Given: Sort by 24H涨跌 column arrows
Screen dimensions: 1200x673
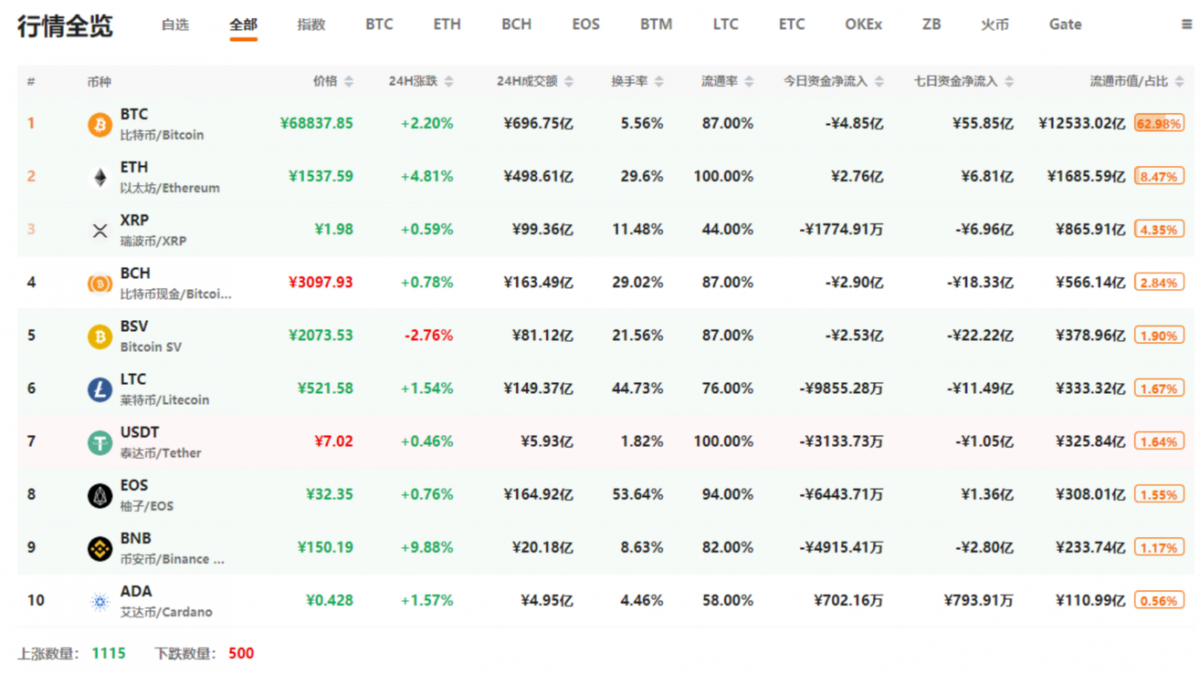Looking at the screenshot, I should coord(449,81).
